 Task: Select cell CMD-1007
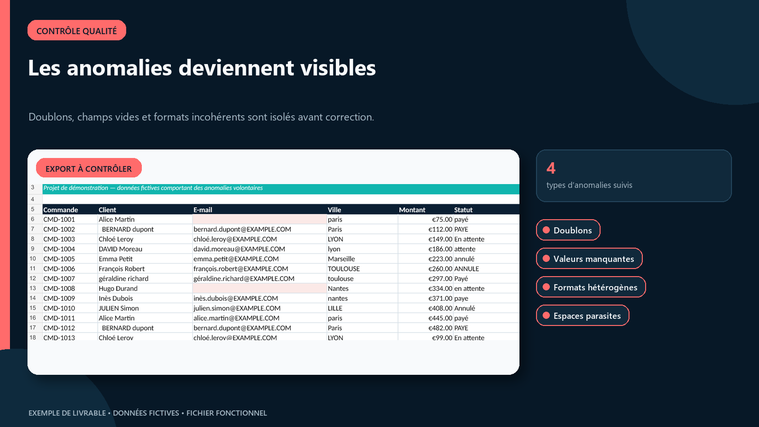(x=70, y=278)
